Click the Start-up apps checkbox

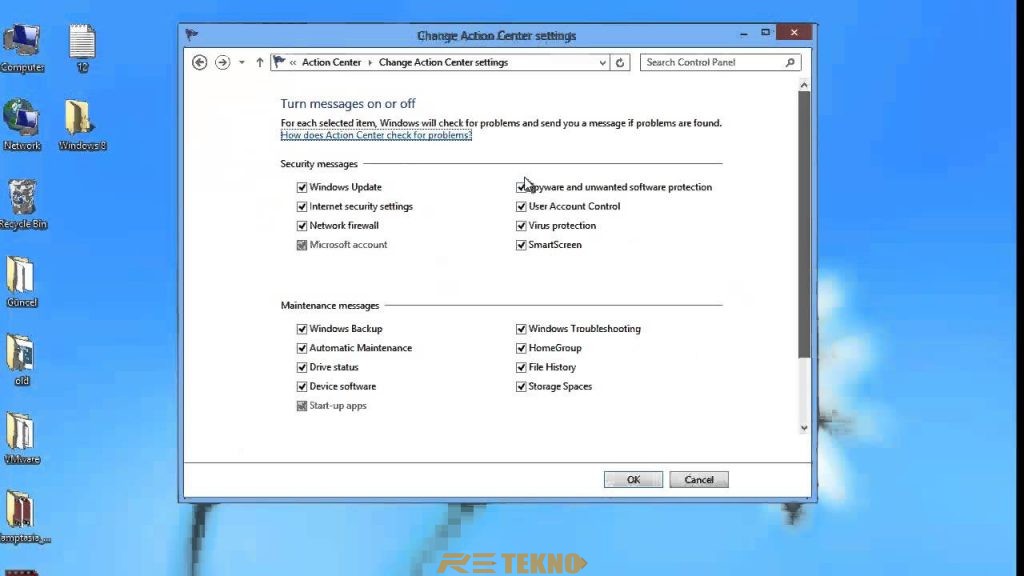(302, 406)
